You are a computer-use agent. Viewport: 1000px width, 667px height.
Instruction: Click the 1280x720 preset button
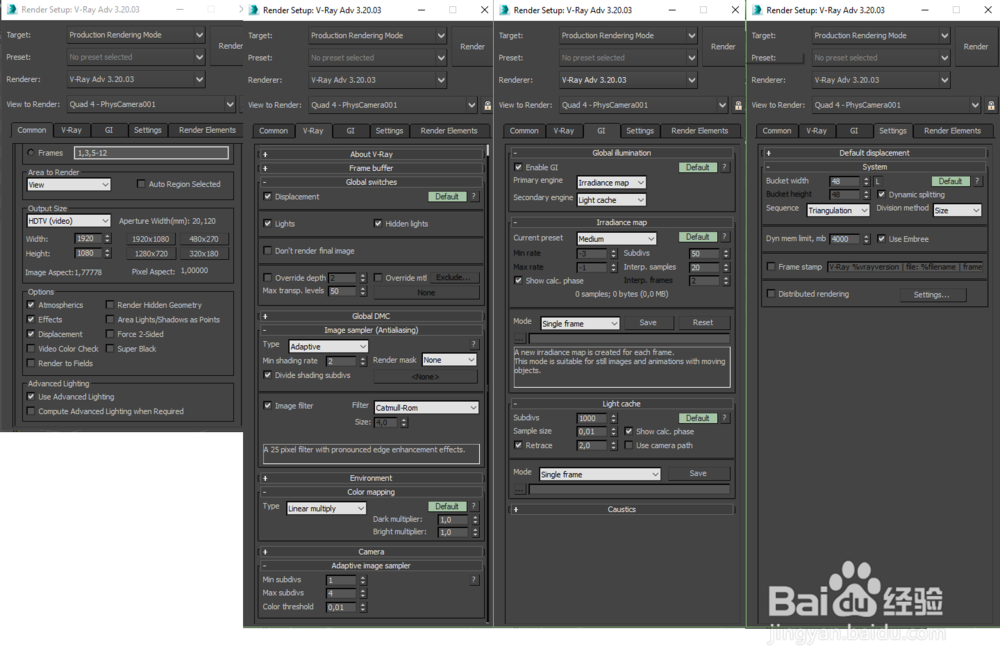click(151, 254)
